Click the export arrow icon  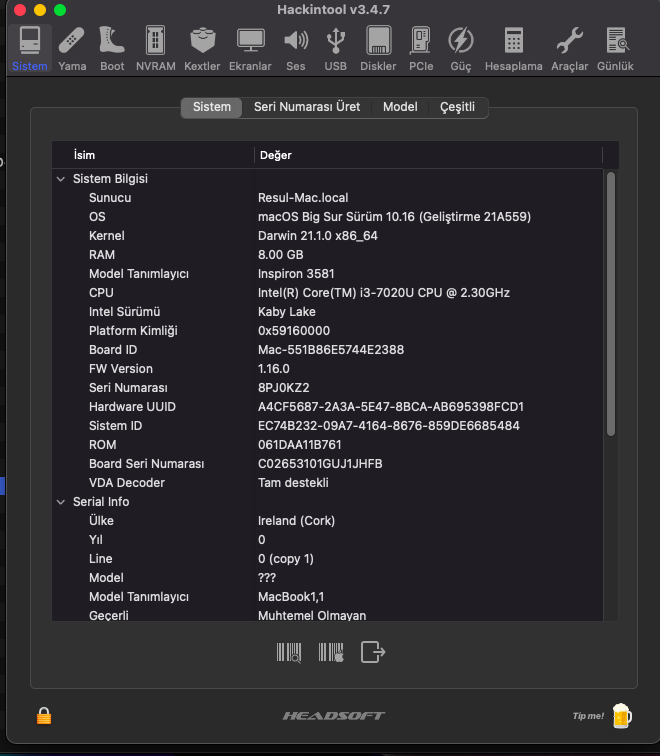373,652
